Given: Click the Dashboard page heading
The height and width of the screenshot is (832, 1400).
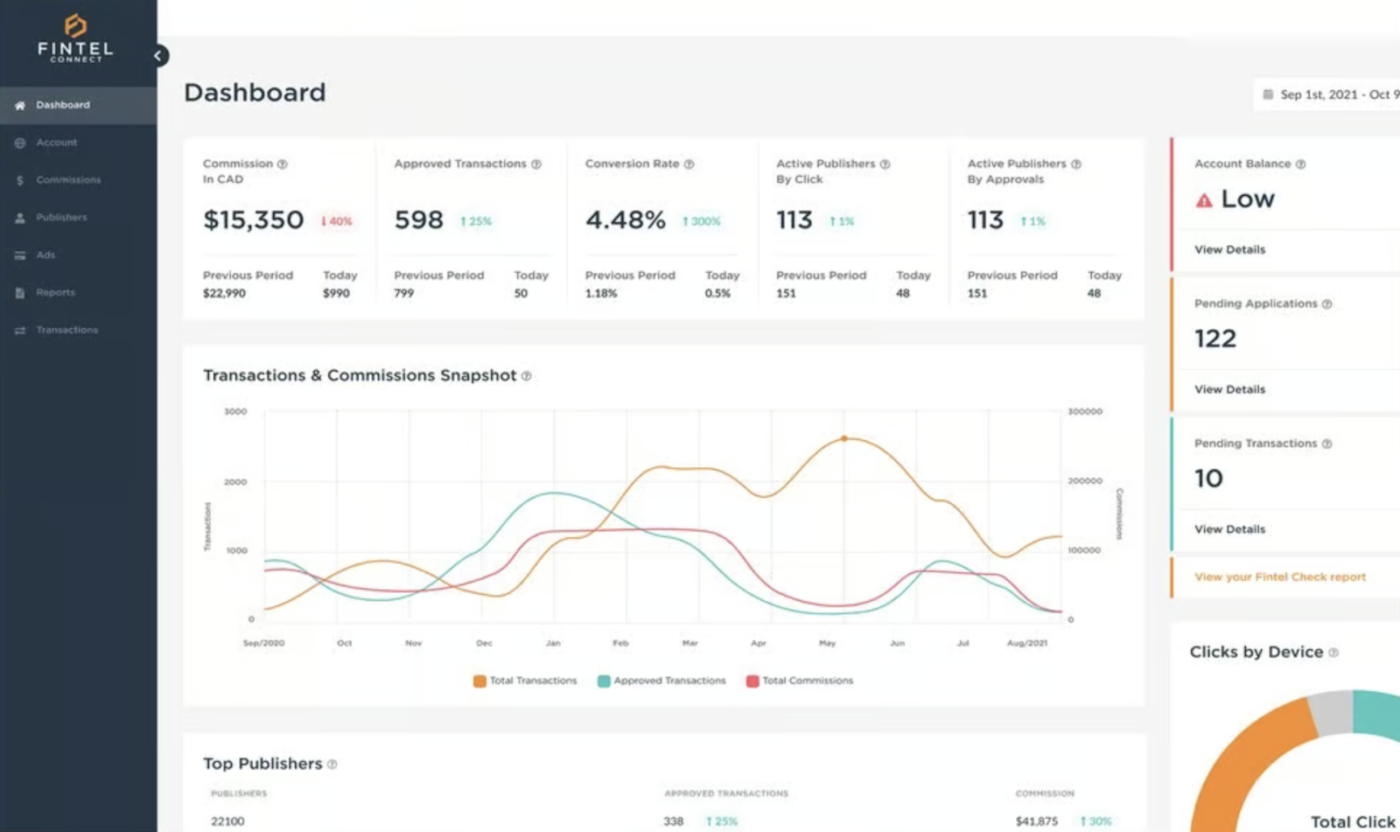Looking at the screenshot, I should 255,93.
